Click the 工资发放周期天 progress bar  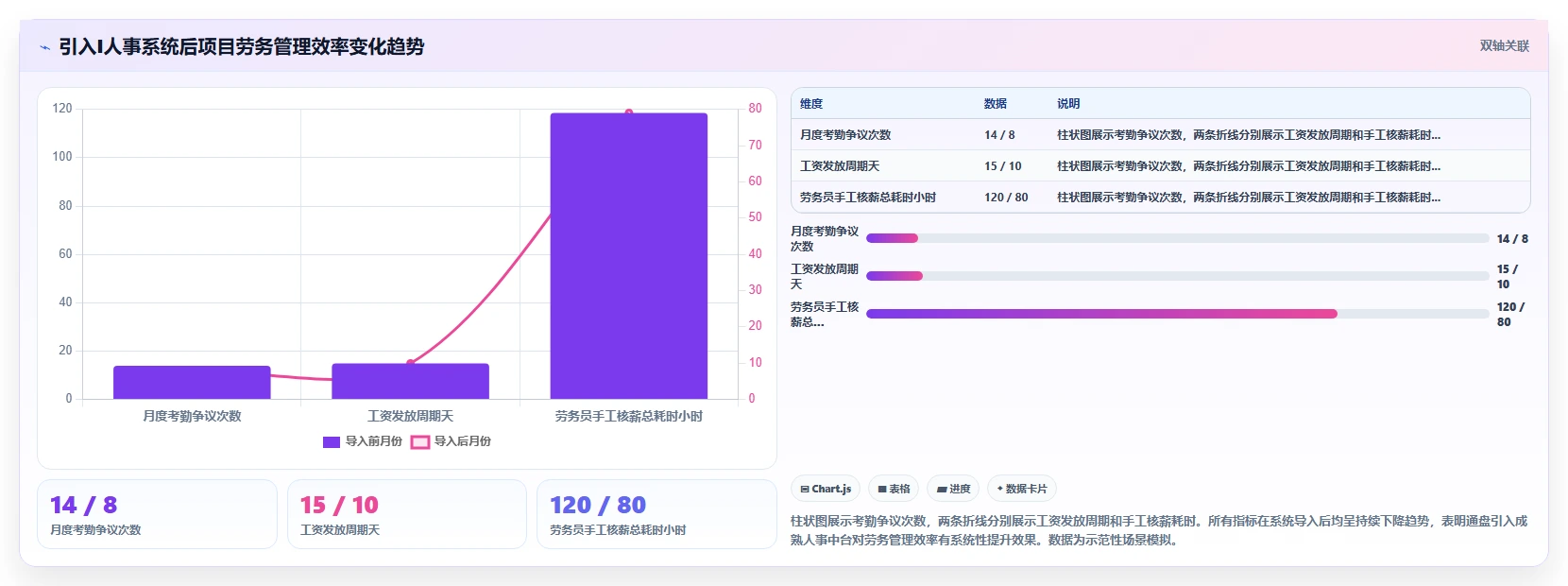pyautogui.click(x=1177, y=276)
